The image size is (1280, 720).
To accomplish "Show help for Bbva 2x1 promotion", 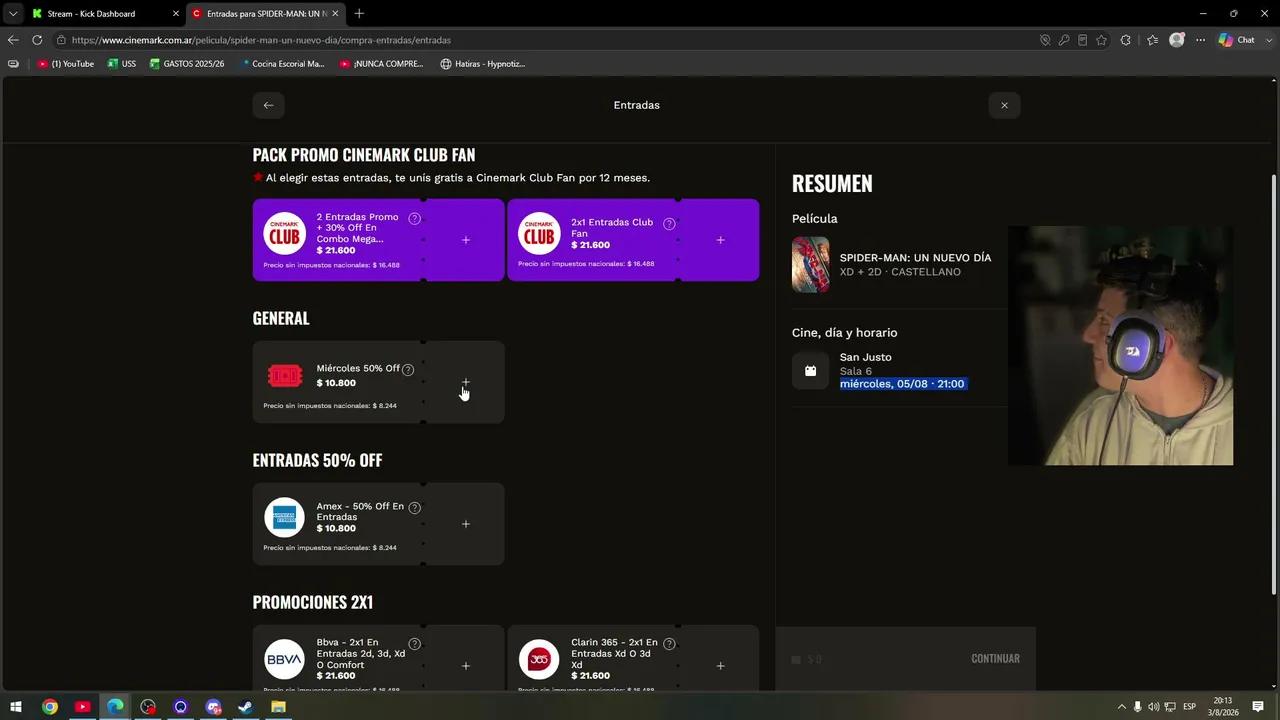I will pyautogui.click(x=414, y=644).
